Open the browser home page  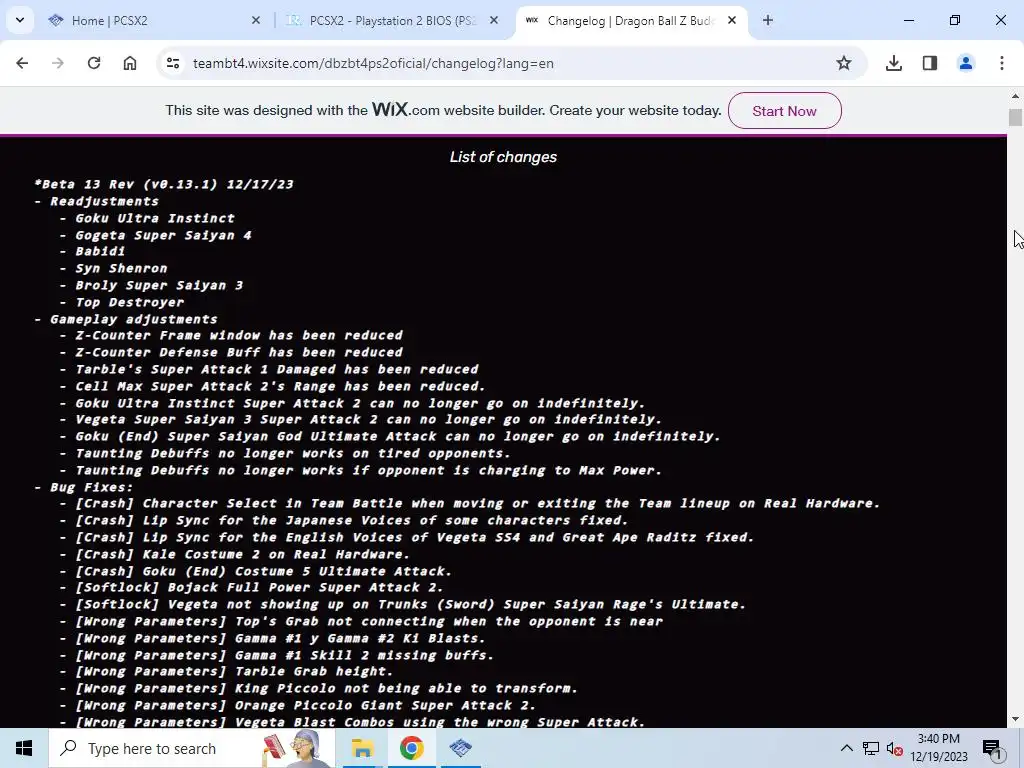pos(130,63)
